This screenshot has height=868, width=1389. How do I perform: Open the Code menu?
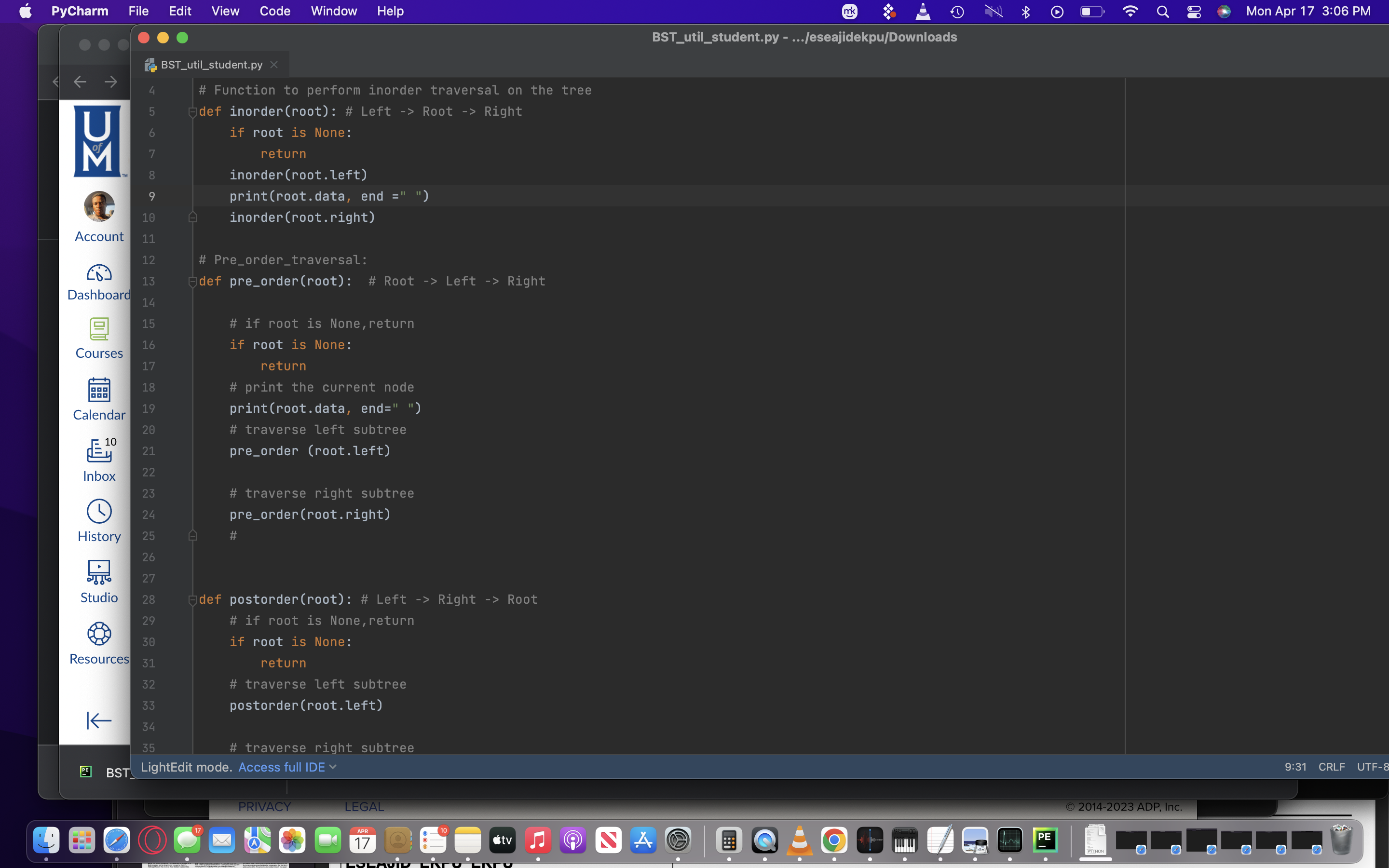(x=274, y=11)
